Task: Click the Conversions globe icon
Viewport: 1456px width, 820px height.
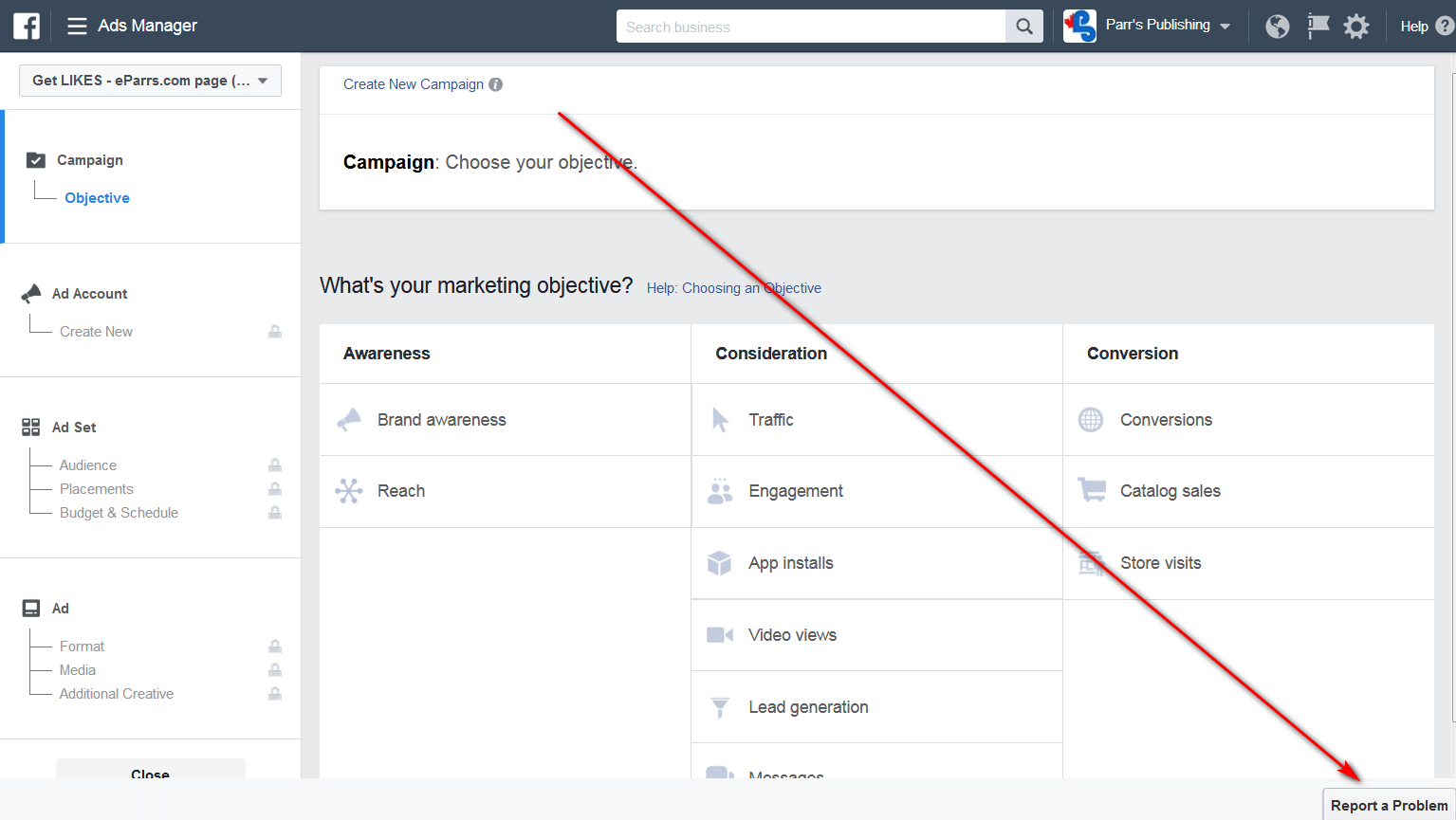Action: [x=1091, y=419]
